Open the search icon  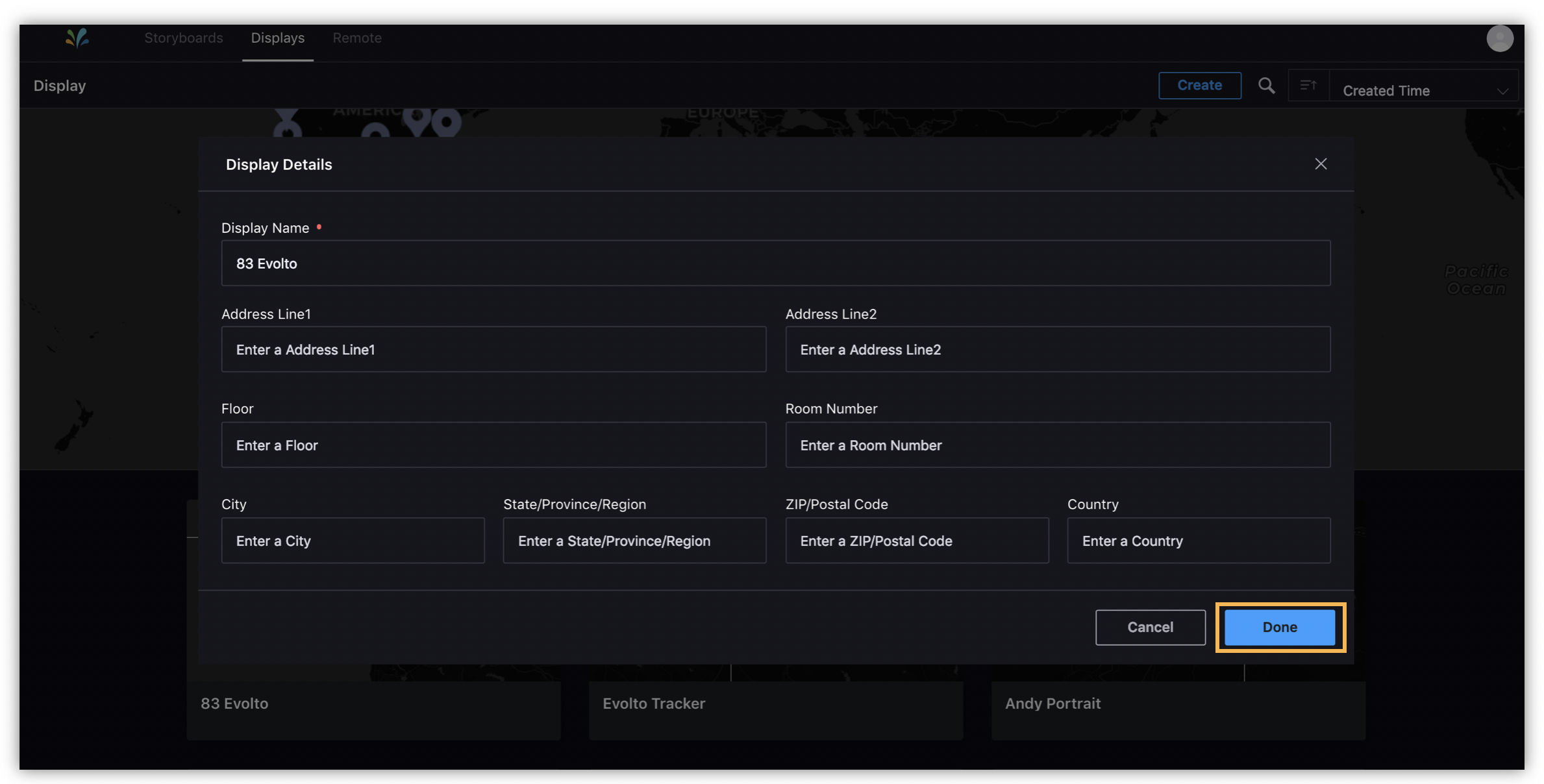coord(1266,85)
